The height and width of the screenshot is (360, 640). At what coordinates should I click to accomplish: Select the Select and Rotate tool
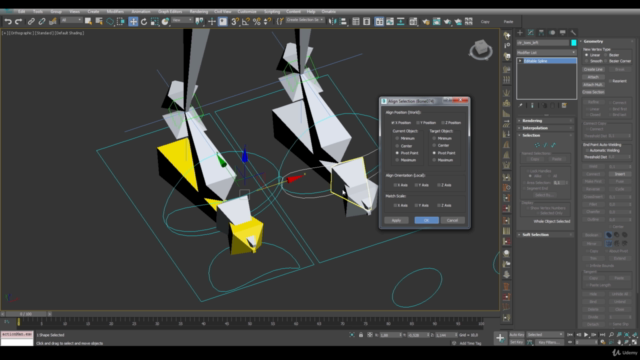click(x=144, y=21)
